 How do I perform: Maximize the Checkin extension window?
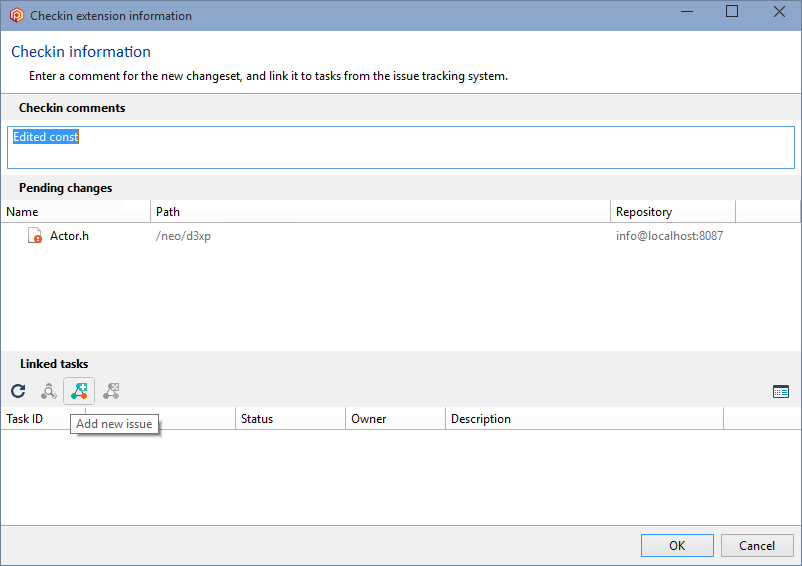click(732, 11)
